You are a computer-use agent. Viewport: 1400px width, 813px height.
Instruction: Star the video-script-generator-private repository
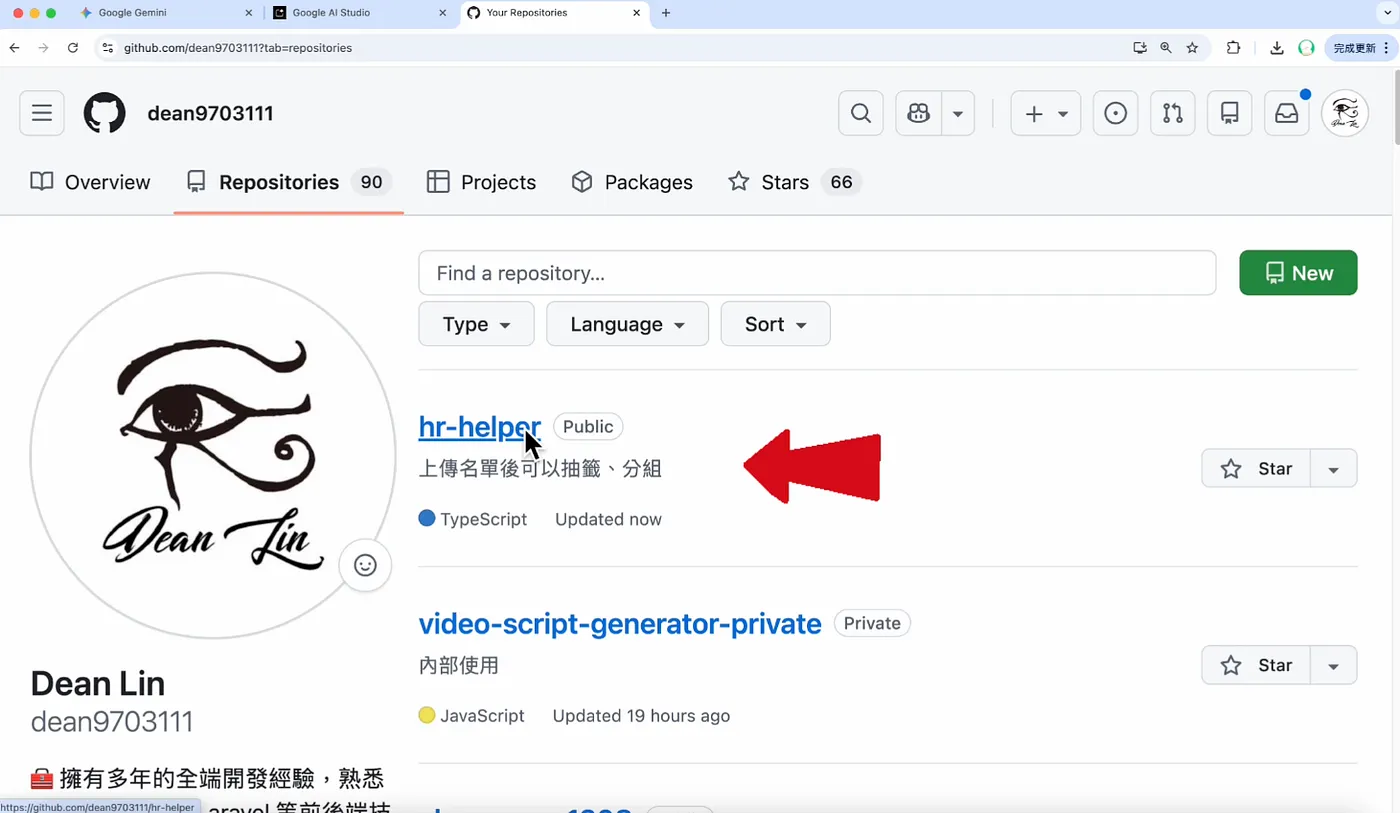(1256, 665)
